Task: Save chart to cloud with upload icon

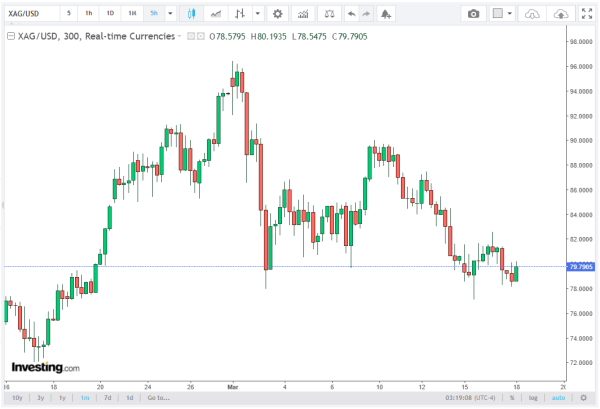Action: [x=562, y=14]
